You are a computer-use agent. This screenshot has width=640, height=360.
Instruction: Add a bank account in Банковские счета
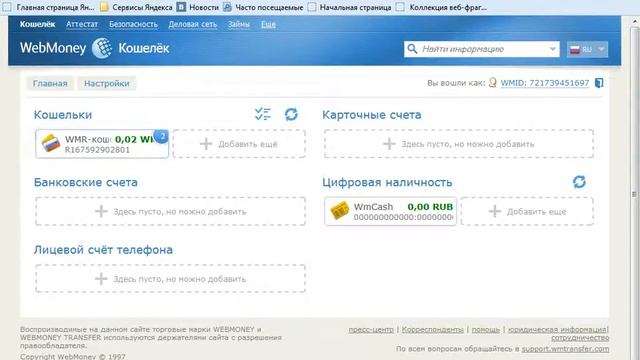170,211
